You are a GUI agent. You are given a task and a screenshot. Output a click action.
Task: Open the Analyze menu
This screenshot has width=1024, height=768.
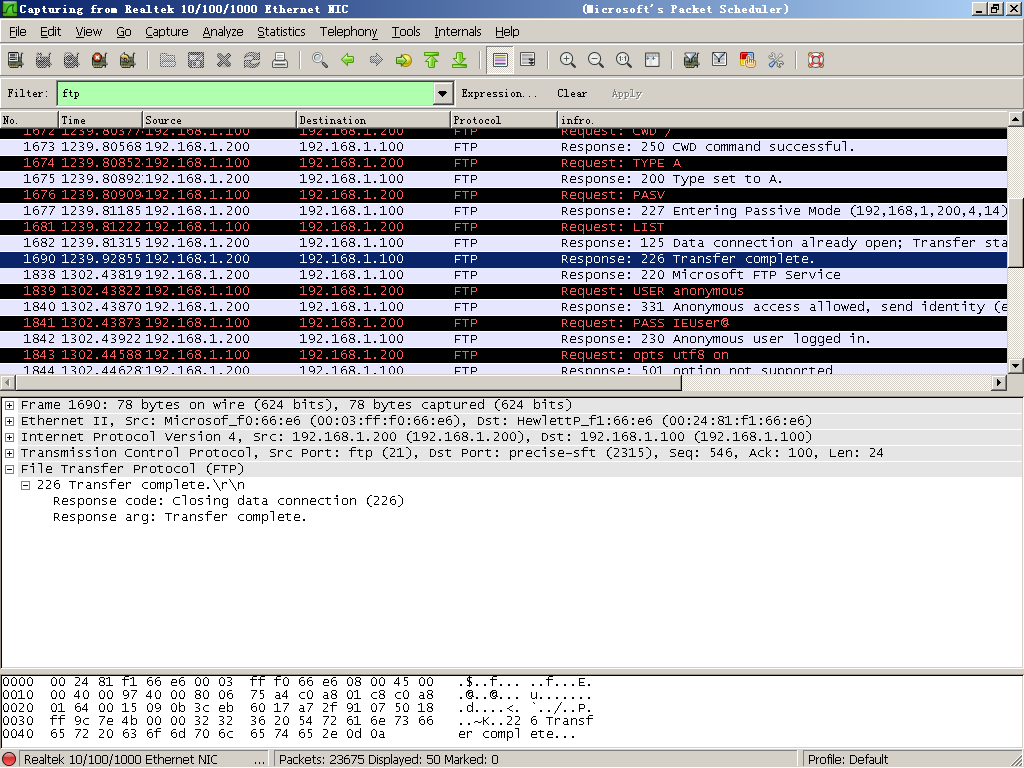tap(223, 31)
